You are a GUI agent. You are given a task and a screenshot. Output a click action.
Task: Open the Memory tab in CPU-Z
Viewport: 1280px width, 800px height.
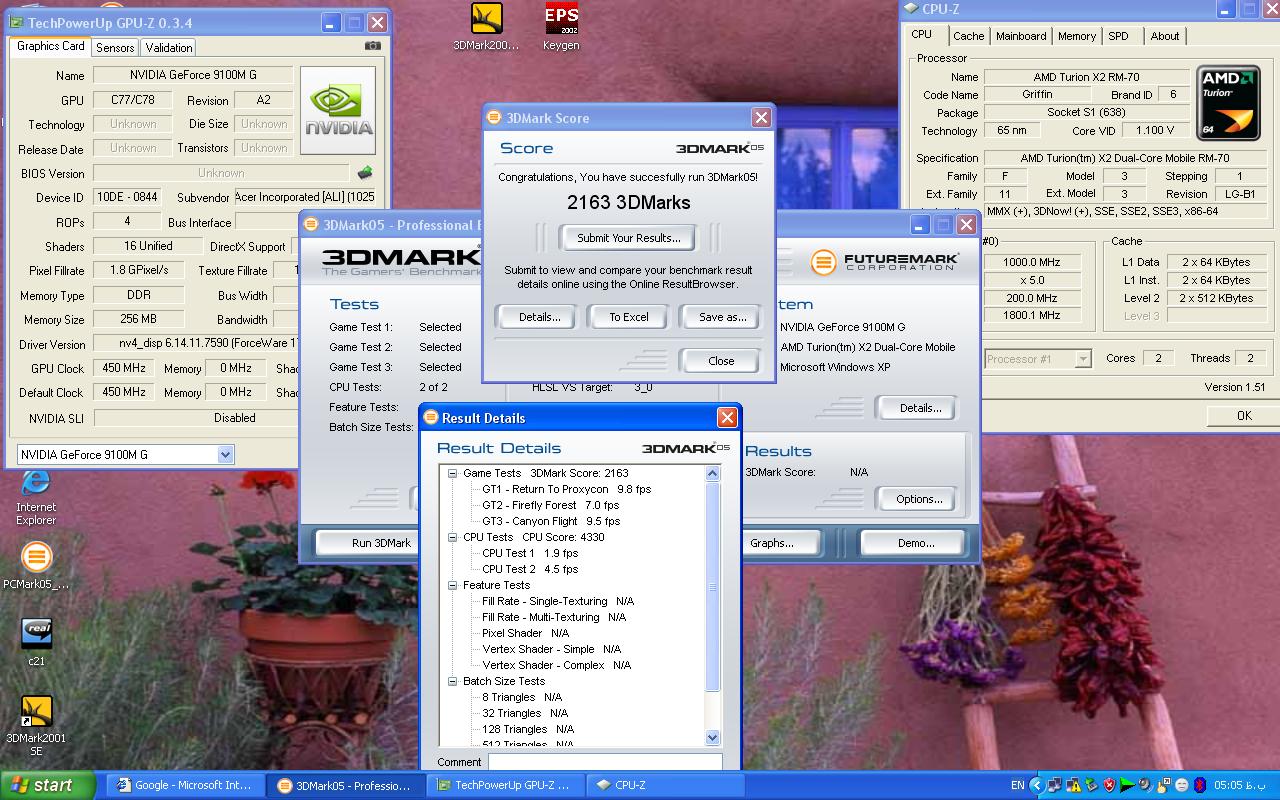tap(1077, 36)
